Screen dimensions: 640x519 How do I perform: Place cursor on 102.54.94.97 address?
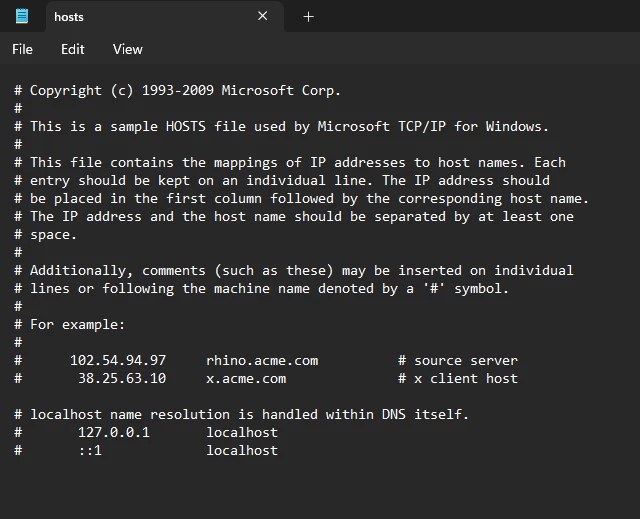118,360
